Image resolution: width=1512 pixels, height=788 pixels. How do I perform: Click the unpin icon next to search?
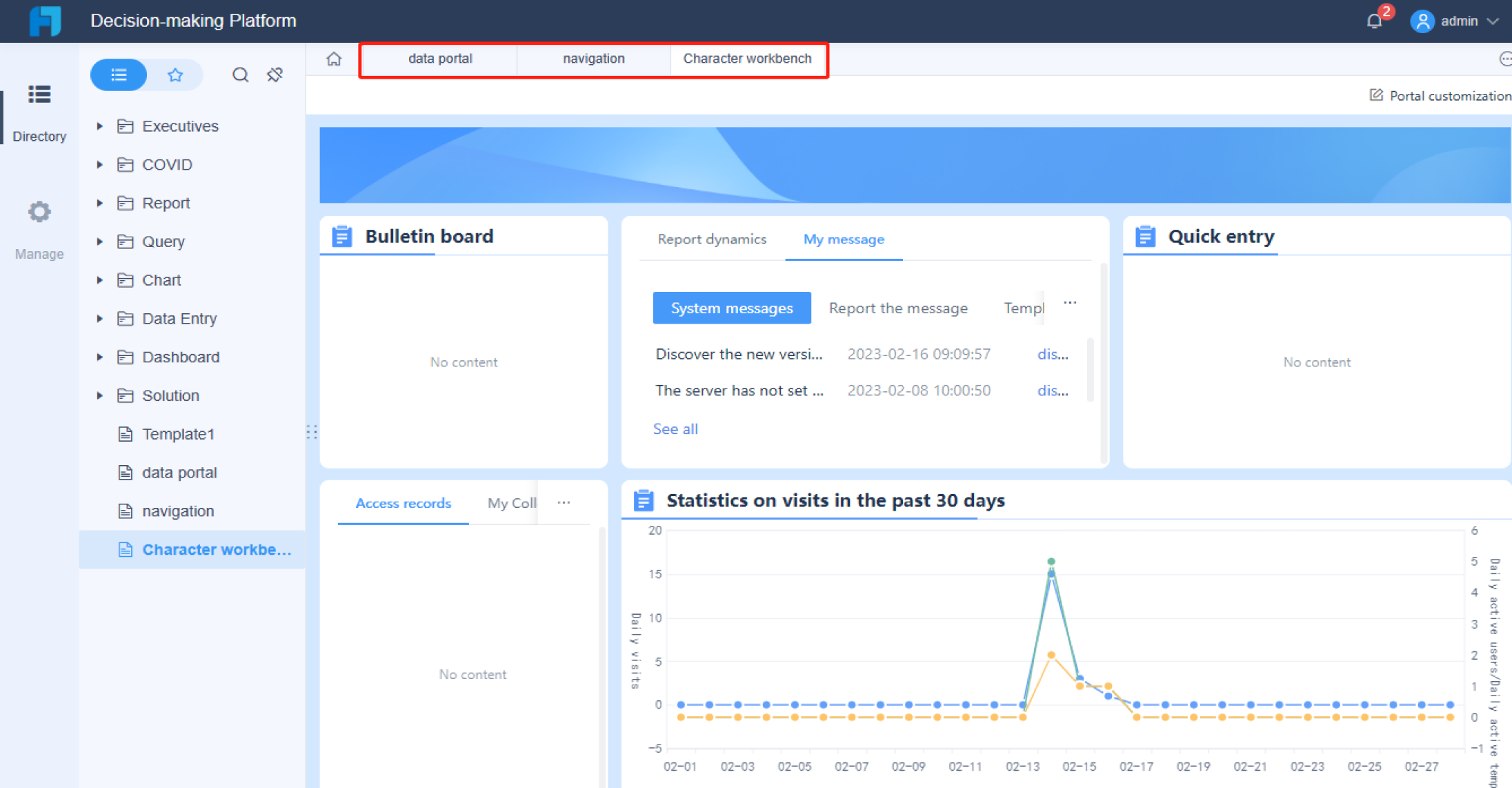pyautogui.click(x=275, y=74)
